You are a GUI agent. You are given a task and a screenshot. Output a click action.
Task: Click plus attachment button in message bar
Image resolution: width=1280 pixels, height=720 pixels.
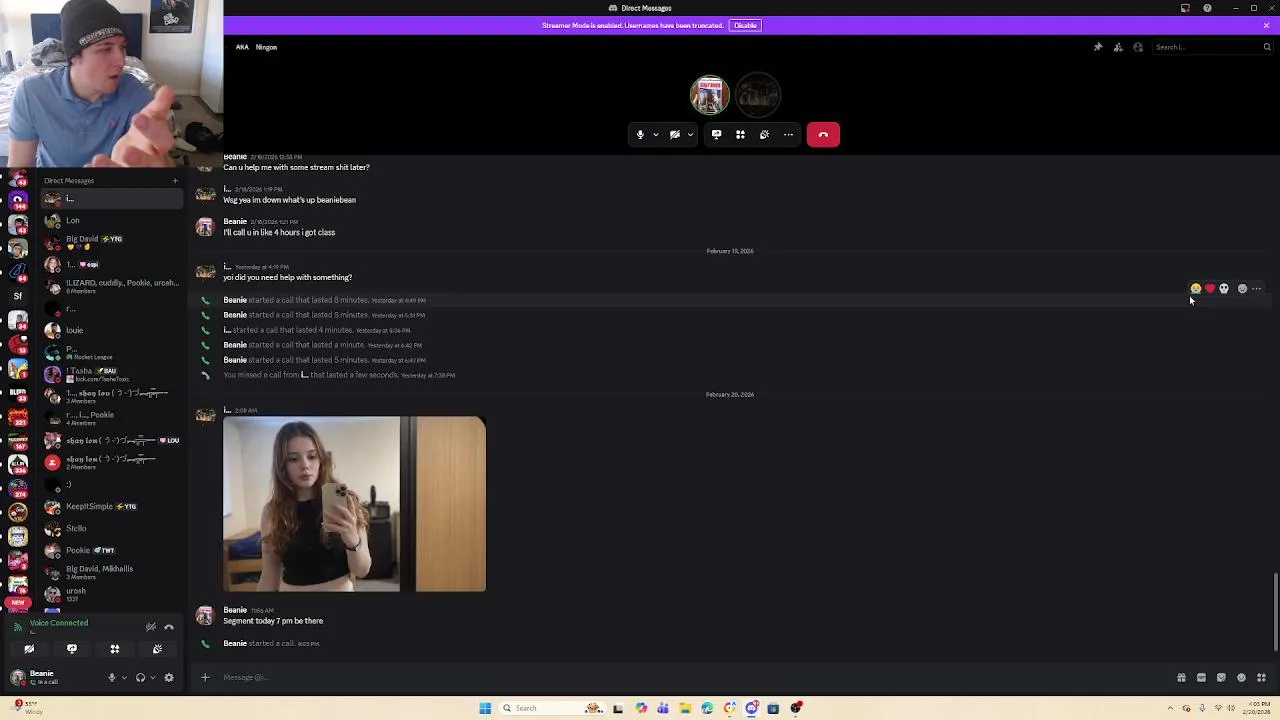click(x=205, y=678)
